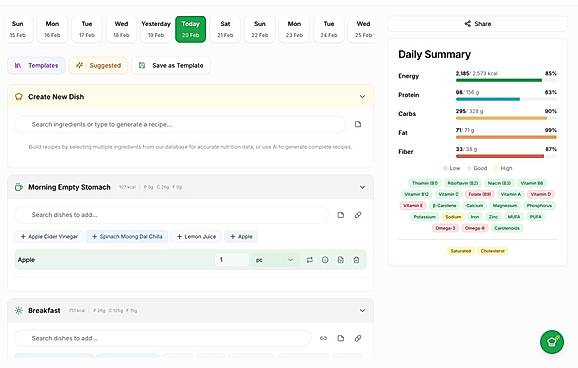This screenshot has height=368, width=578.
Task: Select Sun 15 Feb date tab
Action: pyautogui.click(x=17, y=29)
